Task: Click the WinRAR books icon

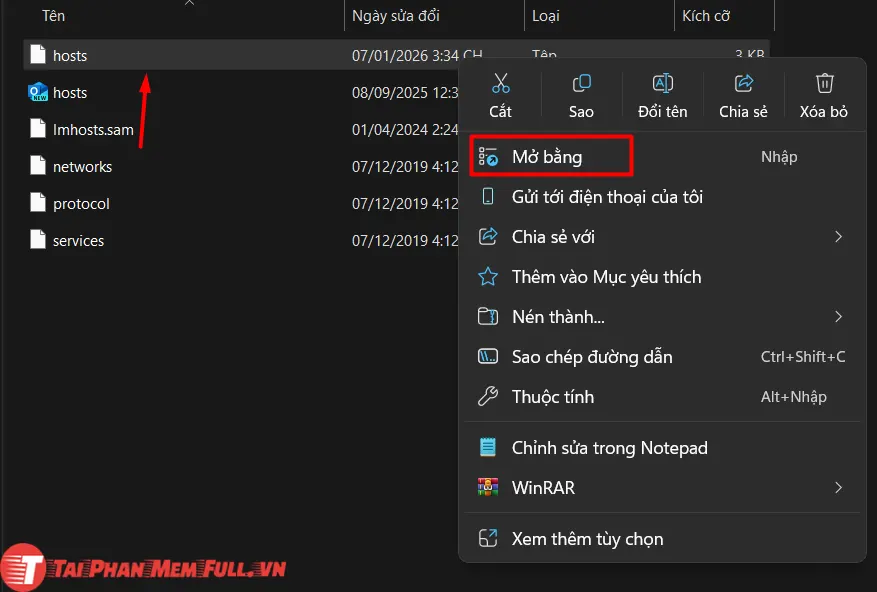Action: pos(489,487)
